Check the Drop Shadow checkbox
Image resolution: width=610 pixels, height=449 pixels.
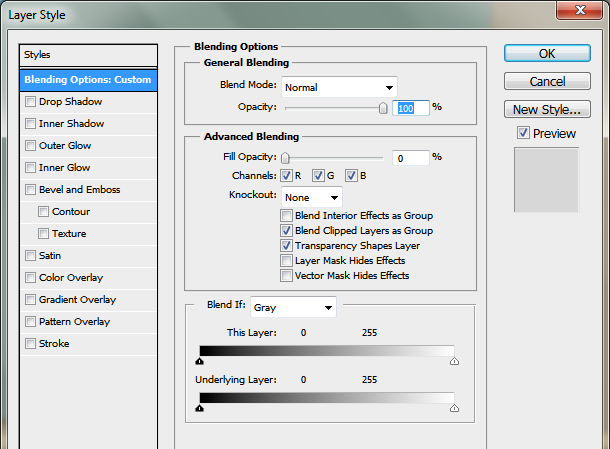tap(30, 102)
